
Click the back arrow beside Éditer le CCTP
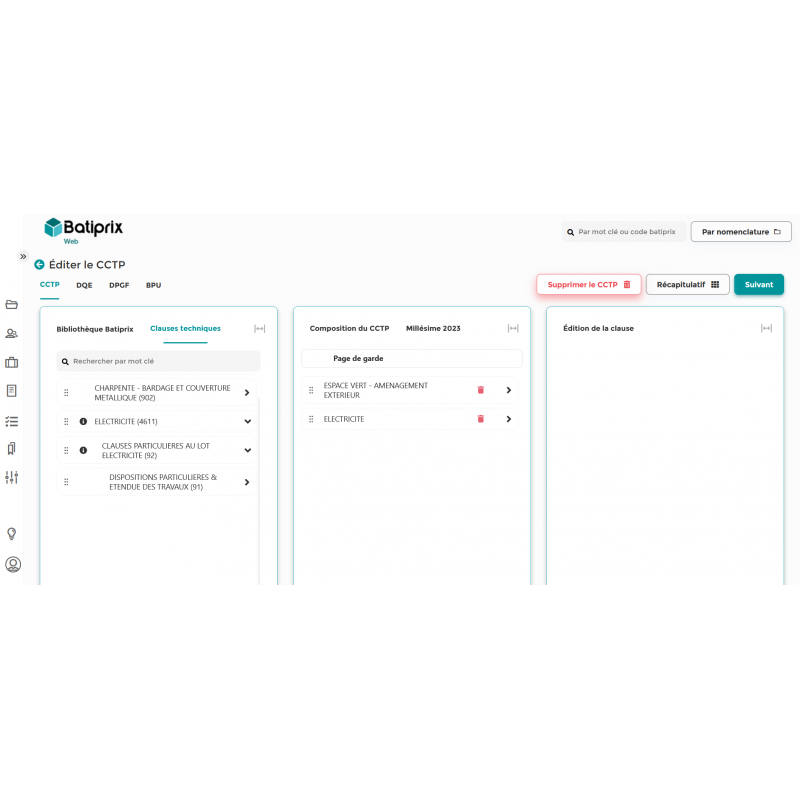click(39, 265)
